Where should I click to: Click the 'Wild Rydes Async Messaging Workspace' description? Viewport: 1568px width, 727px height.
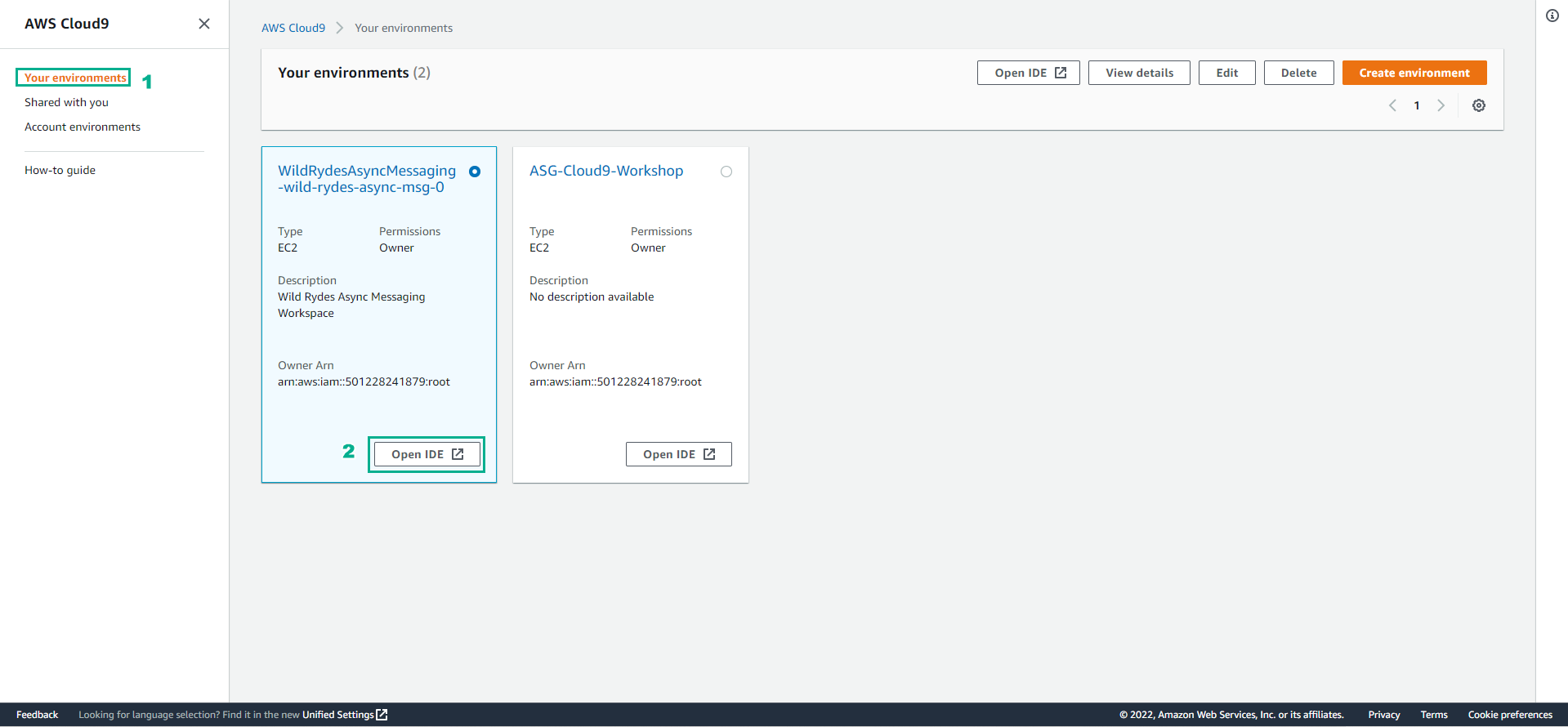[x=351, y=305]
